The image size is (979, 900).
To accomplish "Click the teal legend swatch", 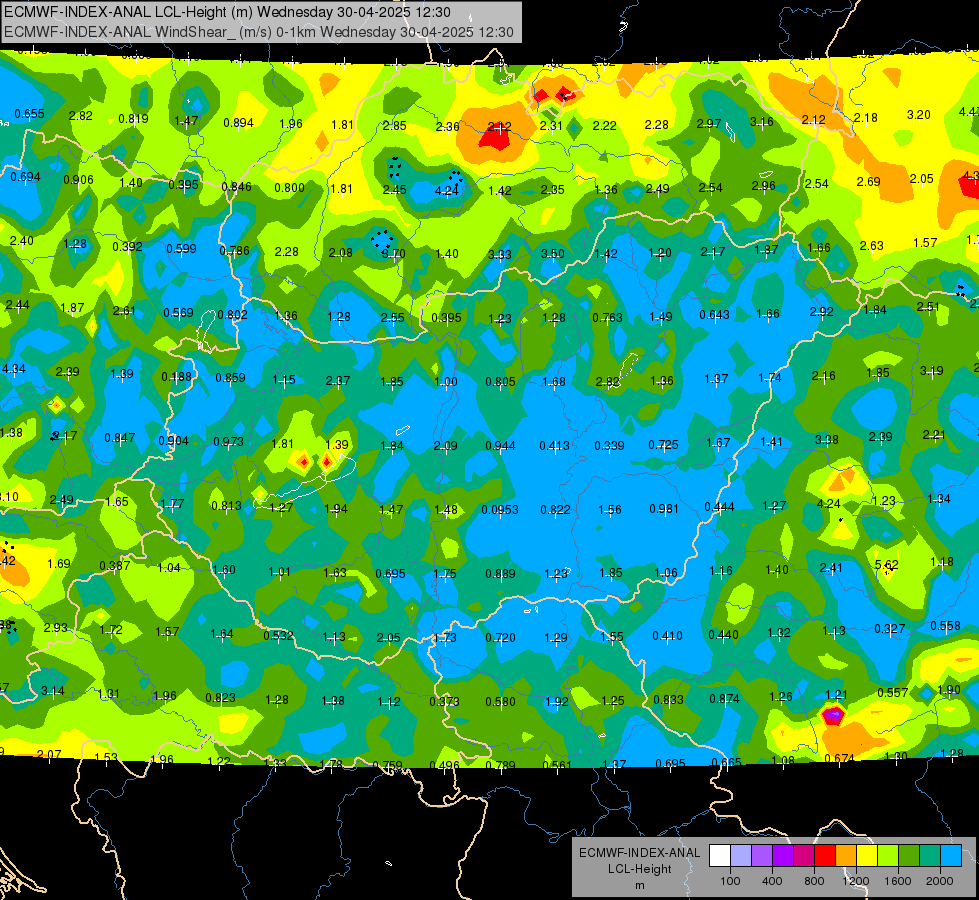I will pyautogui.click(x=930, y=855).
